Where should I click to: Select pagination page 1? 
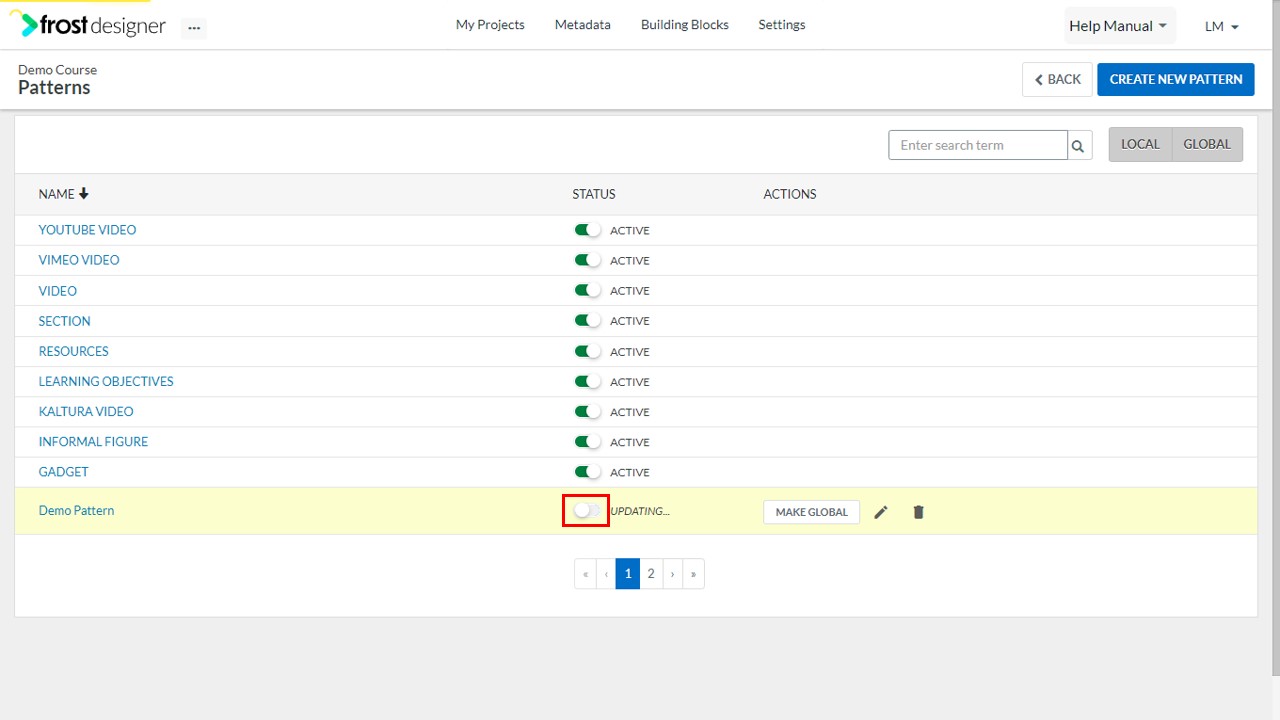(x=628, y=574)
